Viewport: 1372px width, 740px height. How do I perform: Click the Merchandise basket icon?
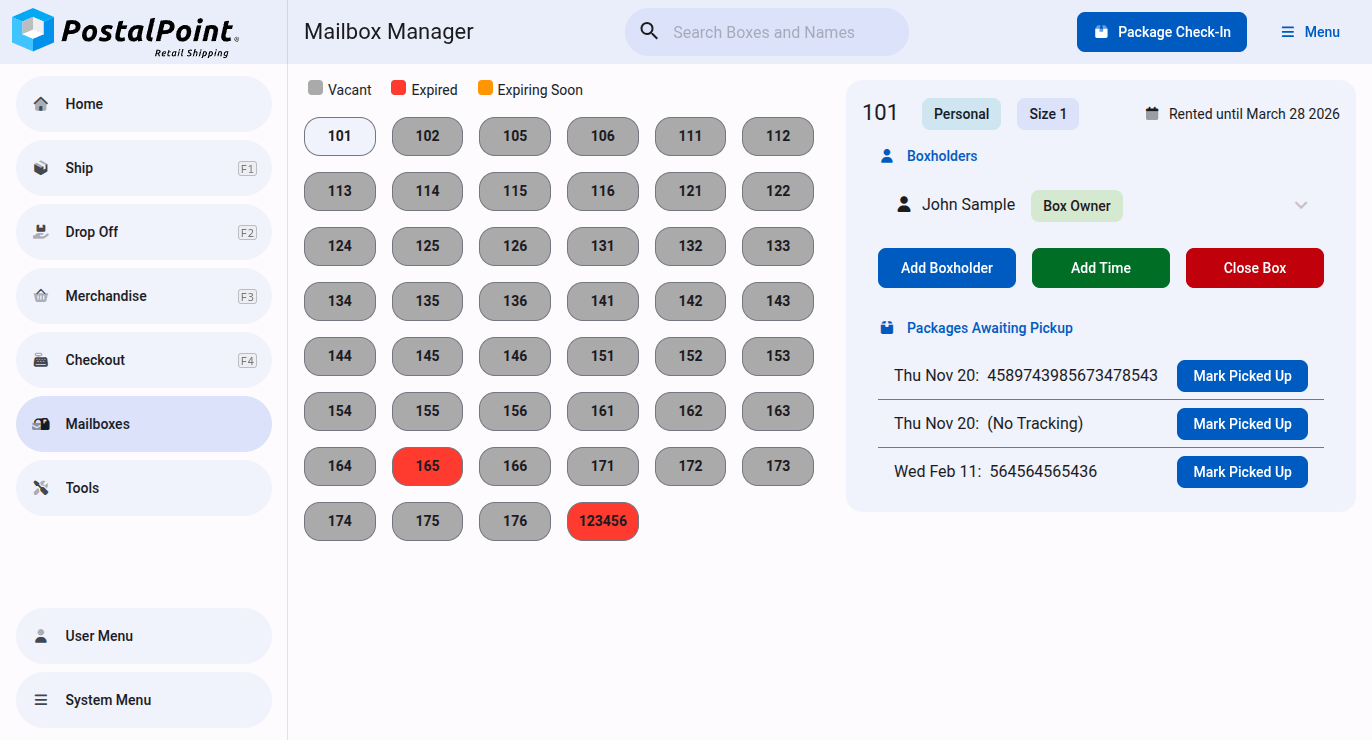[x=41, y=296]
